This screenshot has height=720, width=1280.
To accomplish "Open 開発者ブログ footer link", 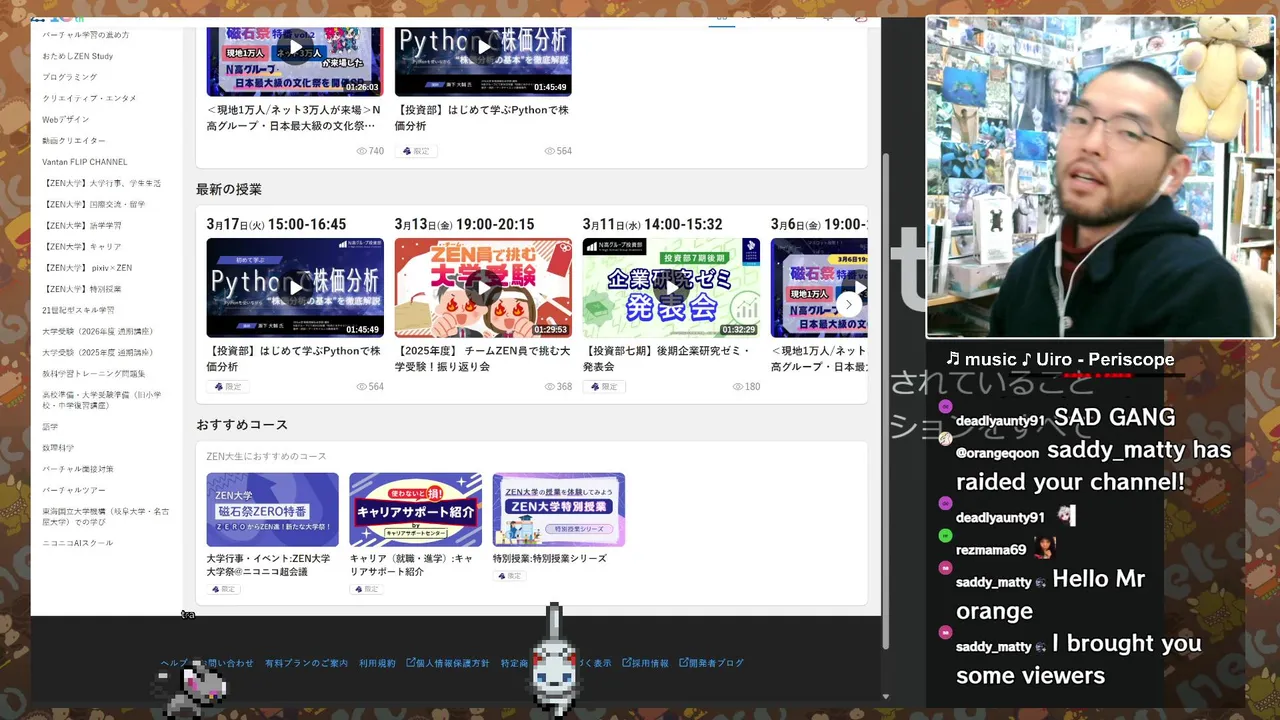I will pyautogui.click(x=712, y=663).
